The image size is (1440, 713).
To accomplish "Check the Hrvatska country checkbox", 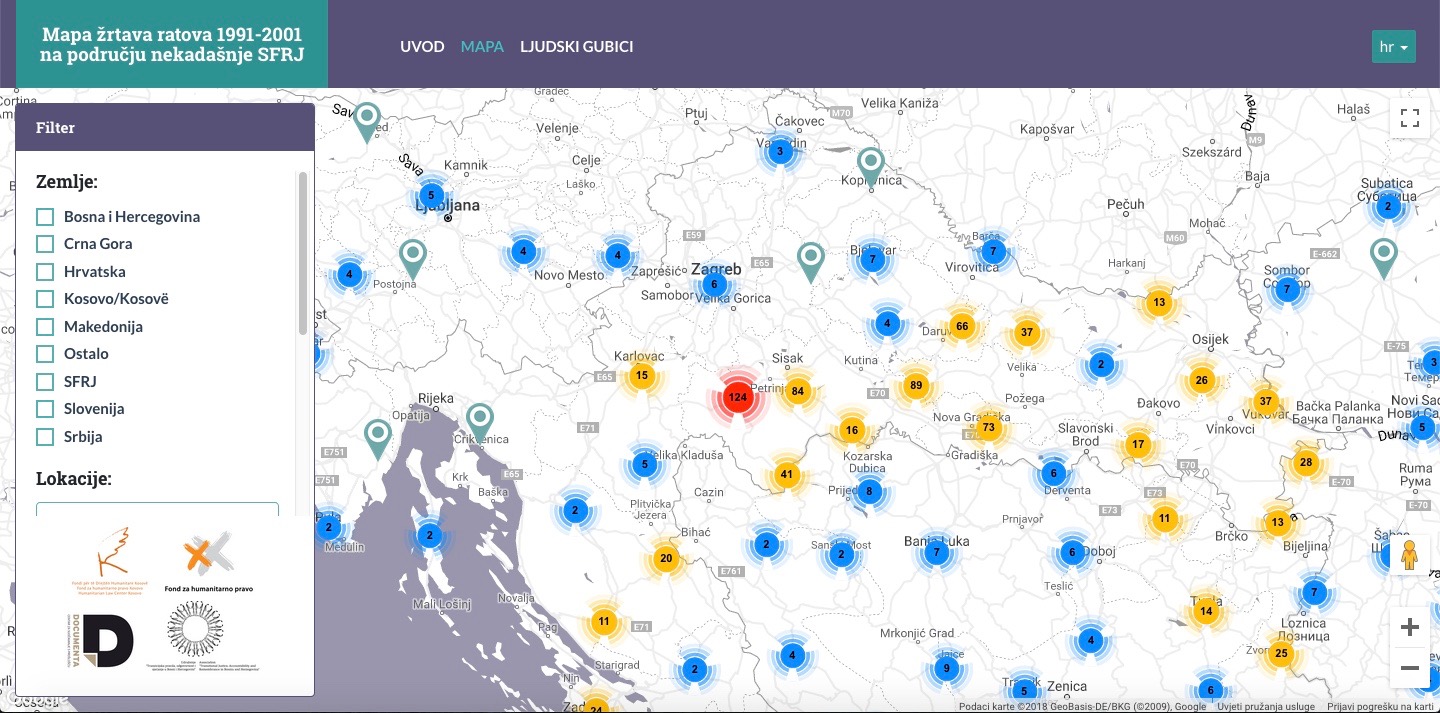I will pos(45,271).
